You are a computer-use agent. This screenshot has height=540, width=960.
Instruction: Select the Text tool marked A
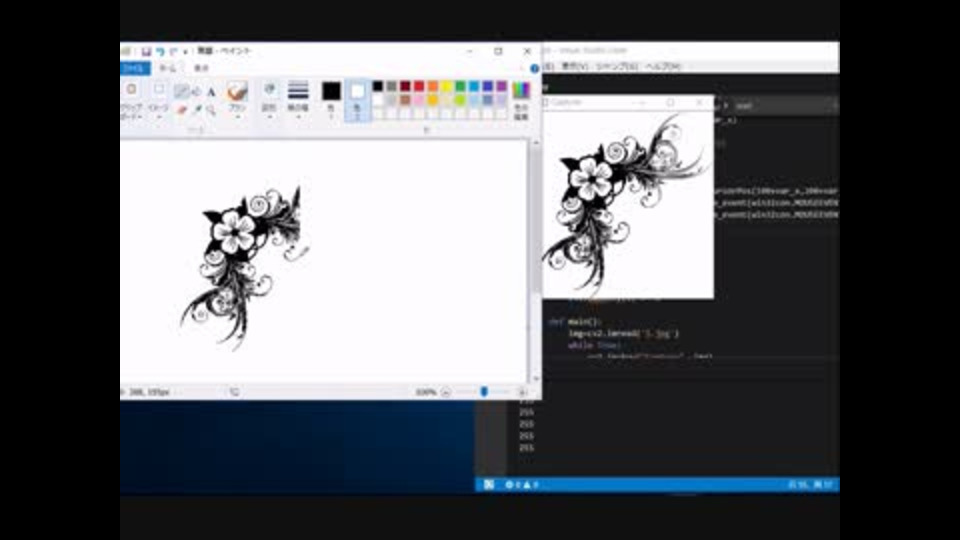(x=211, y=92)
